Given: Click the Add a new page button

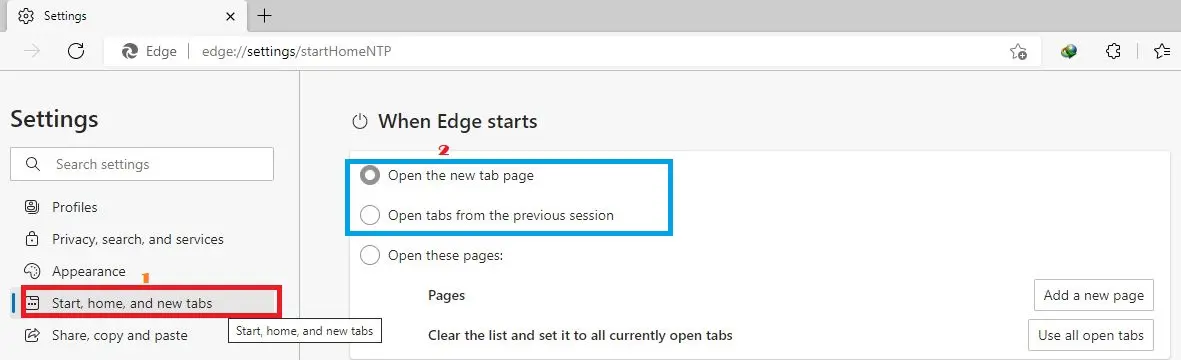Looking at the screenshot, I should point(1094,295).
